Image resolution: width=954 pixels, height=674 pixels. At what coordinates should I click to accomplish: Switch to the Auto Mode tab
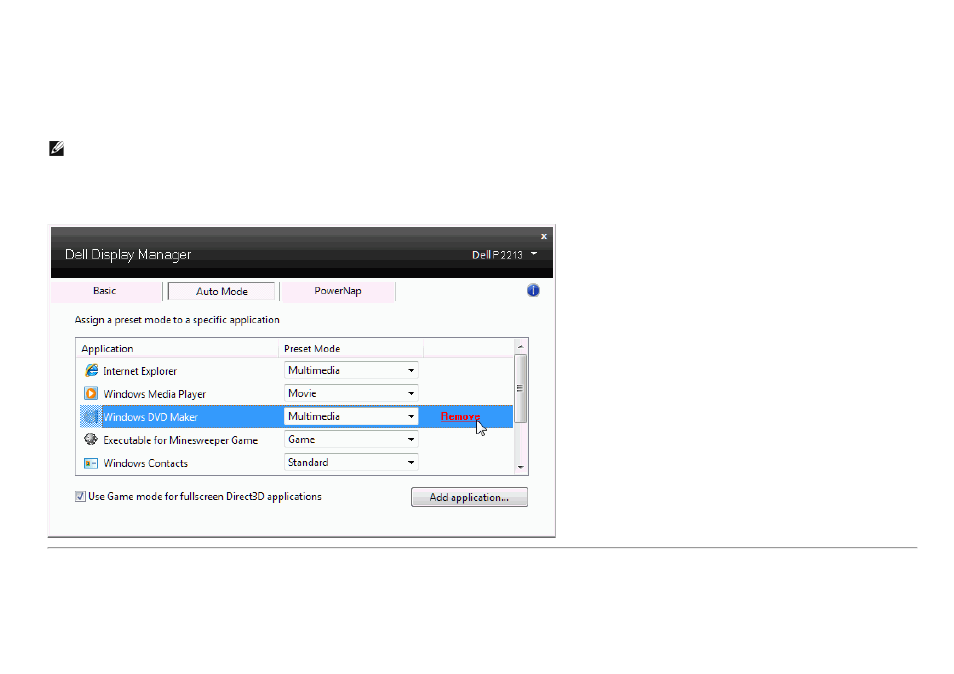(x=221, y=291)
